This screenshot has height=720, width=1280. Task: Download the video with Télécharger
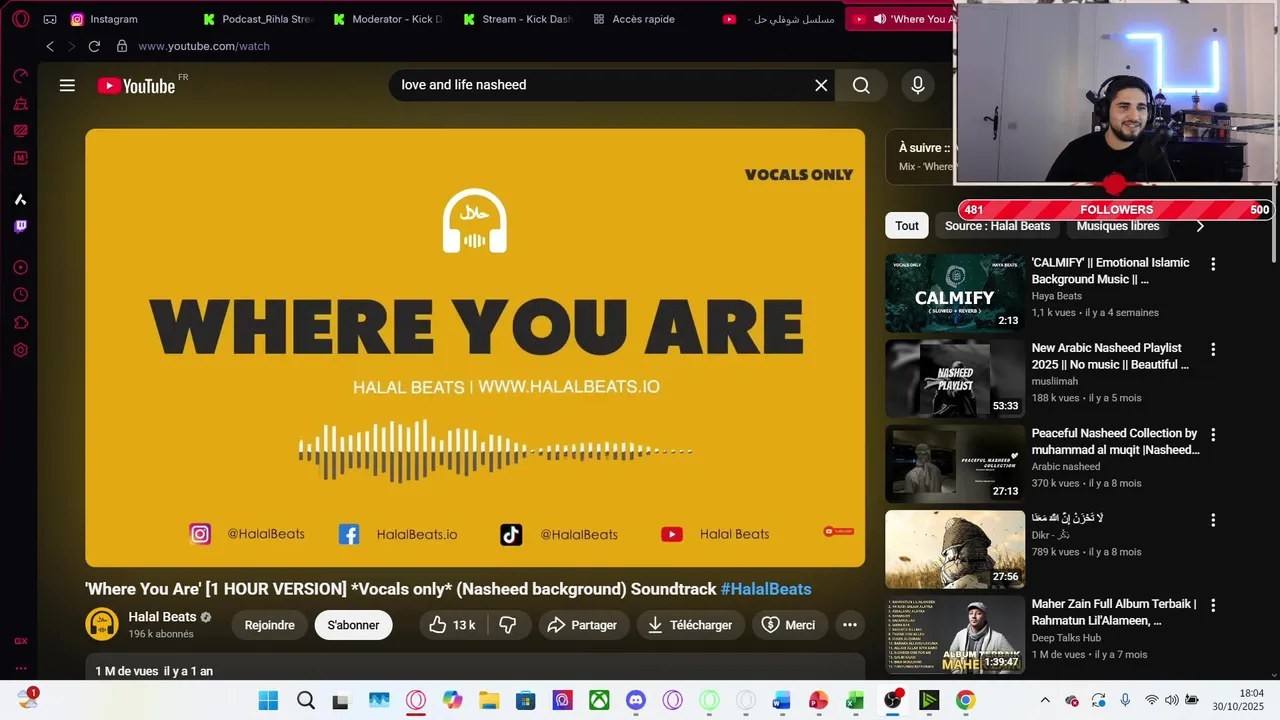tap(690, 625)
